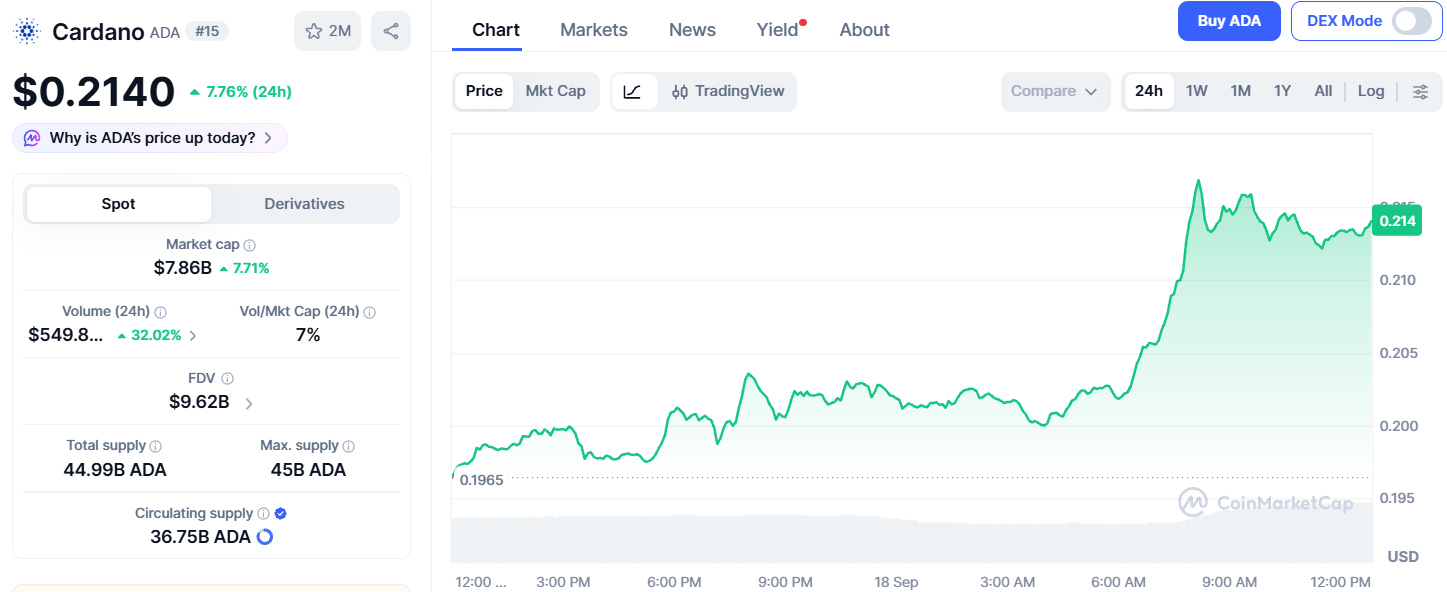The image size is (1447, 592).
Task: Switch to the Spot tab
Action: [118, 204]
